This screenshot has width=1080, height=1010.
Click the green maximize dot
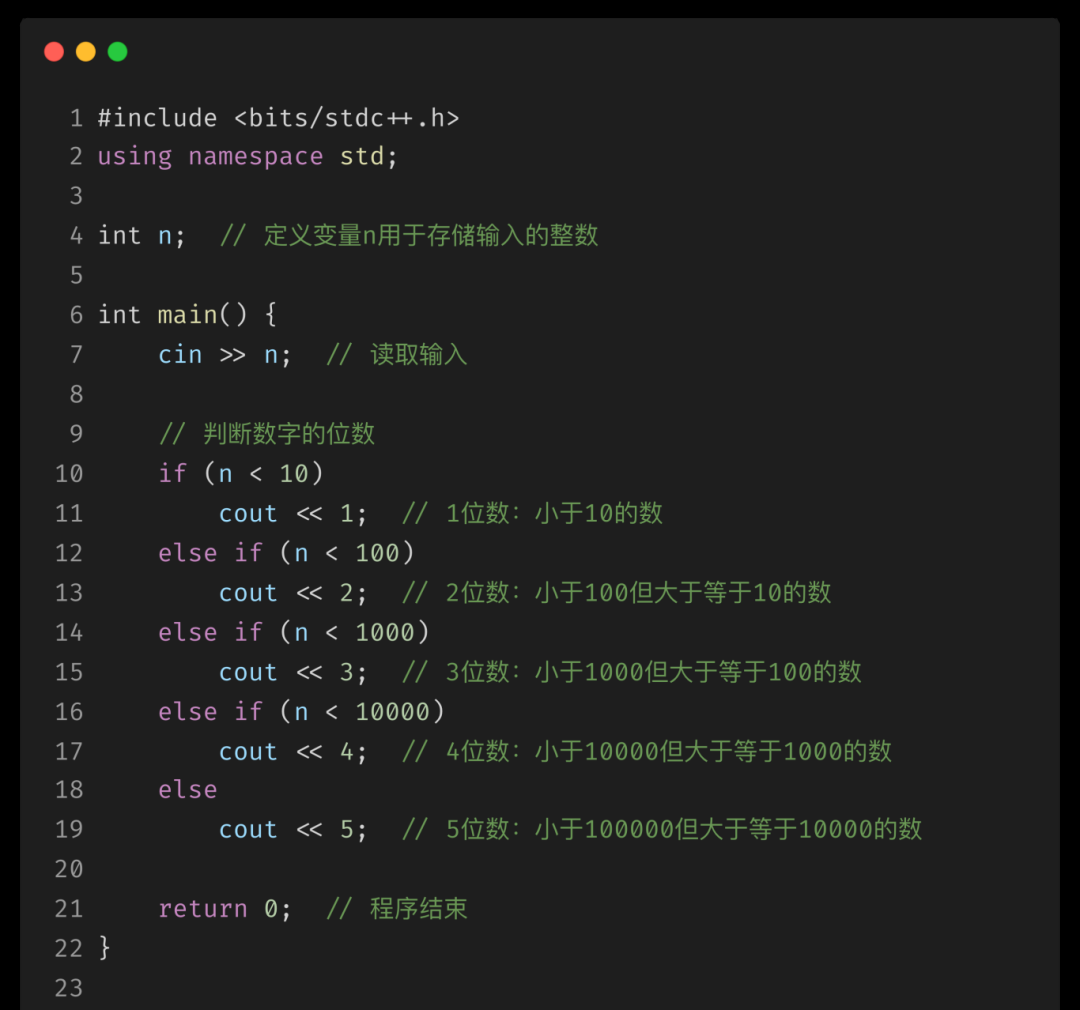pyautogui.click(x=118, y=52)
